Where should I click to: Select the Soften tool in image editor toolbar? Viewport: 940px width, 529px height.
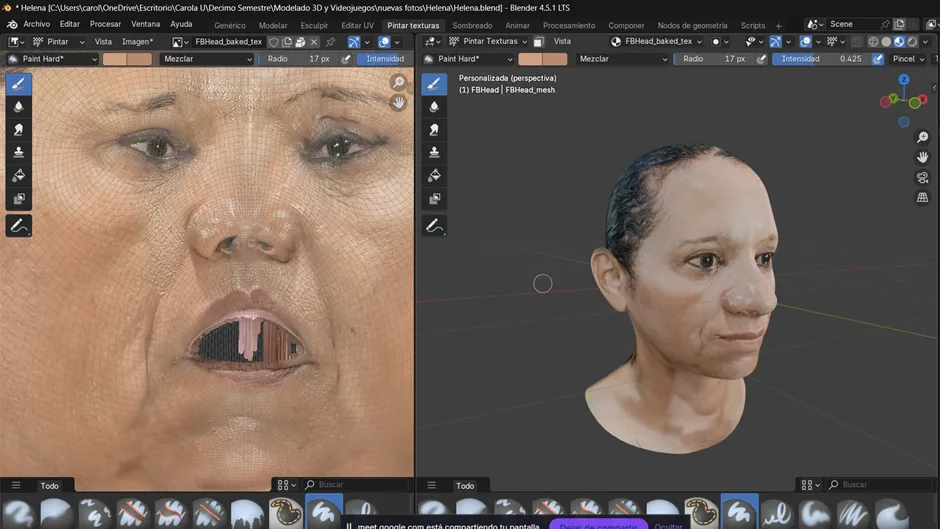click(18, 106)
